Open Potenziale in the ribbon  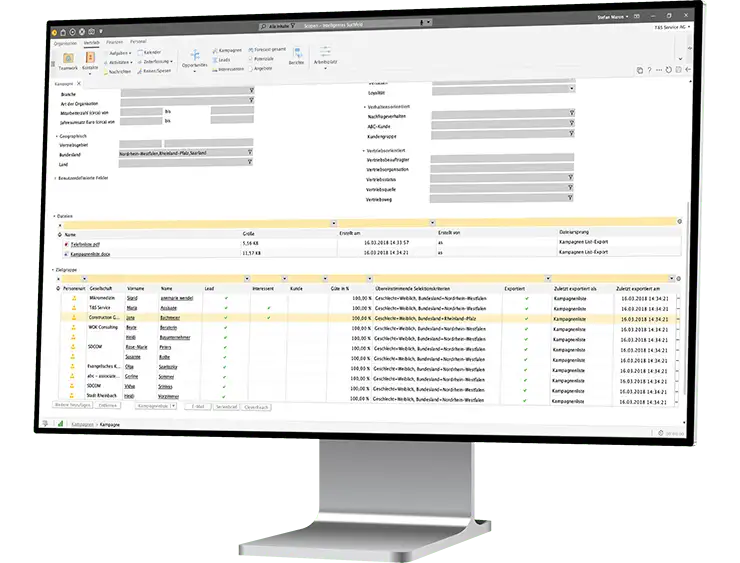point(261,59)
